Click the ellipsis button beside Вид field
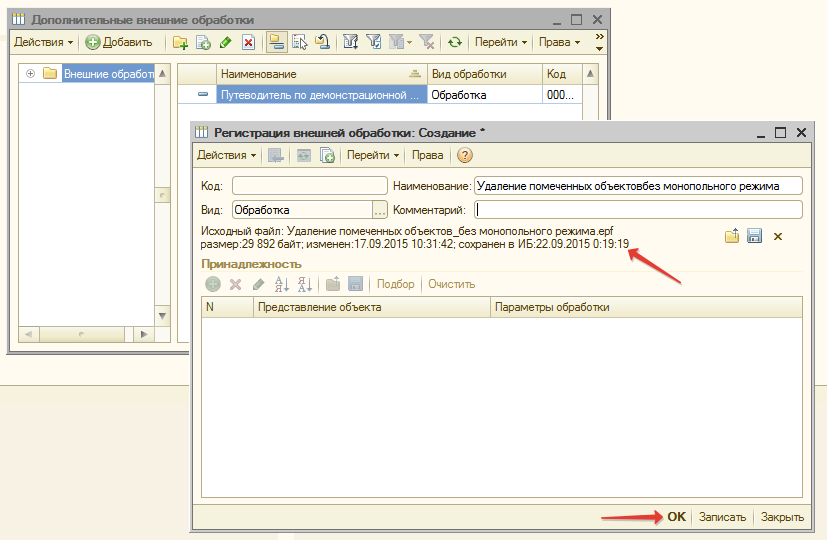 point(379,210)
